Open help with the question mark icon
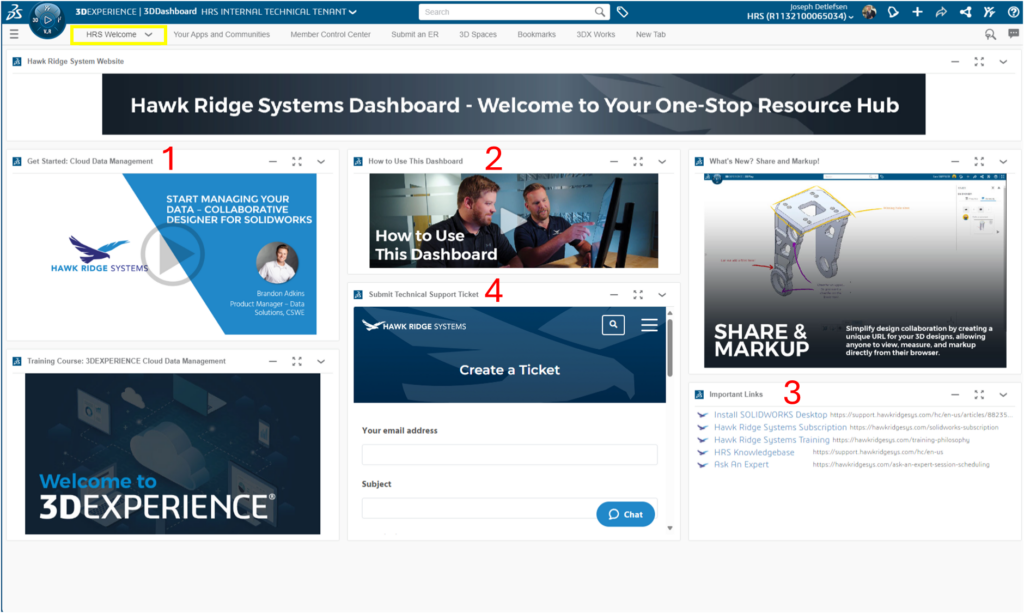The image size is (1024, 613). [1013, 11]
